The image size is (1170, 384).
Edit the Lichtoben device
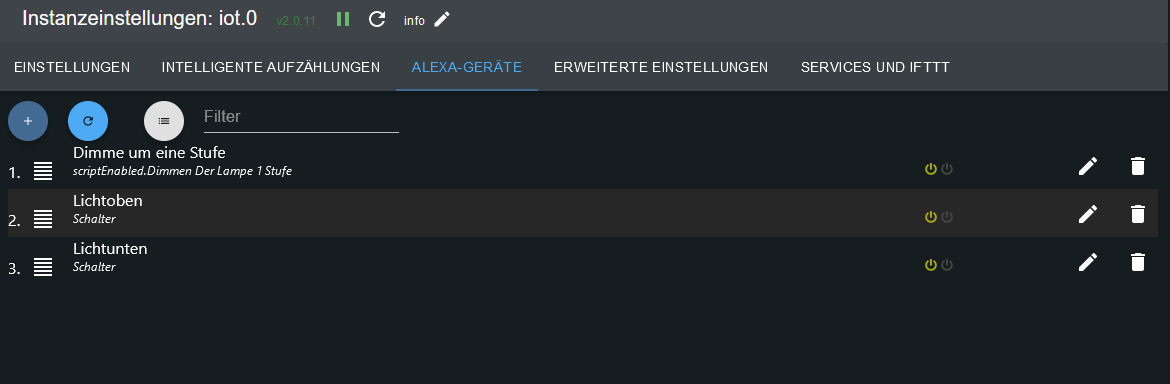click(1088, 214)
